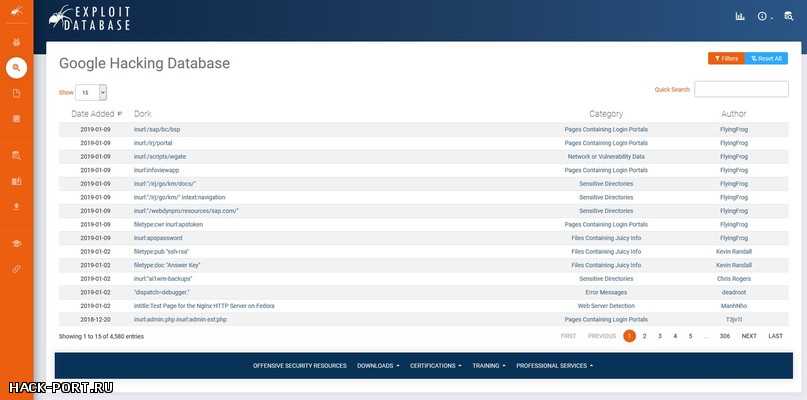Focus the Quick Search input field

[741, 89]
